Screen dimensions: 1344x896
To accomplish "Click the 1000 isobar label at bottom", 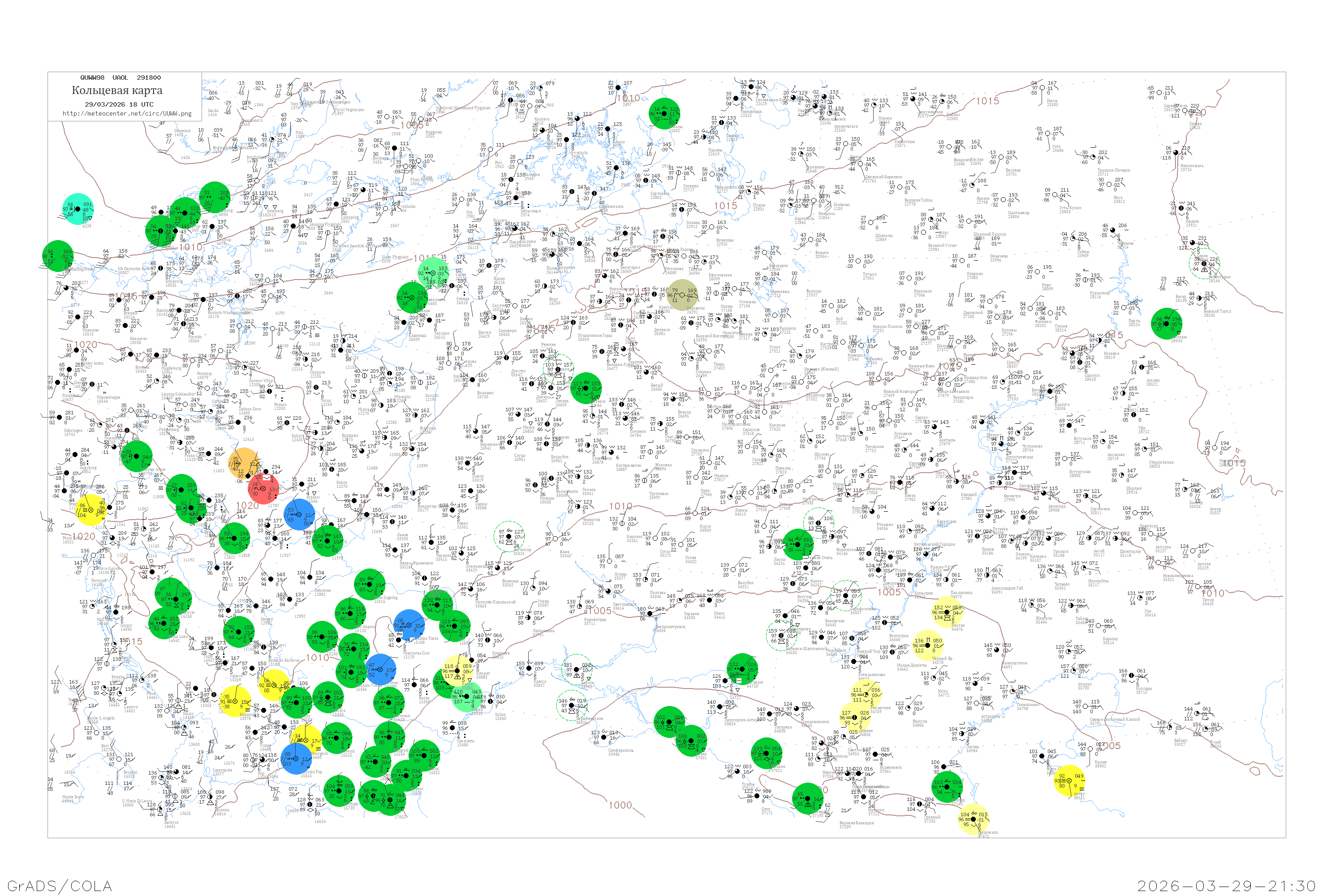I will [620, 805].
